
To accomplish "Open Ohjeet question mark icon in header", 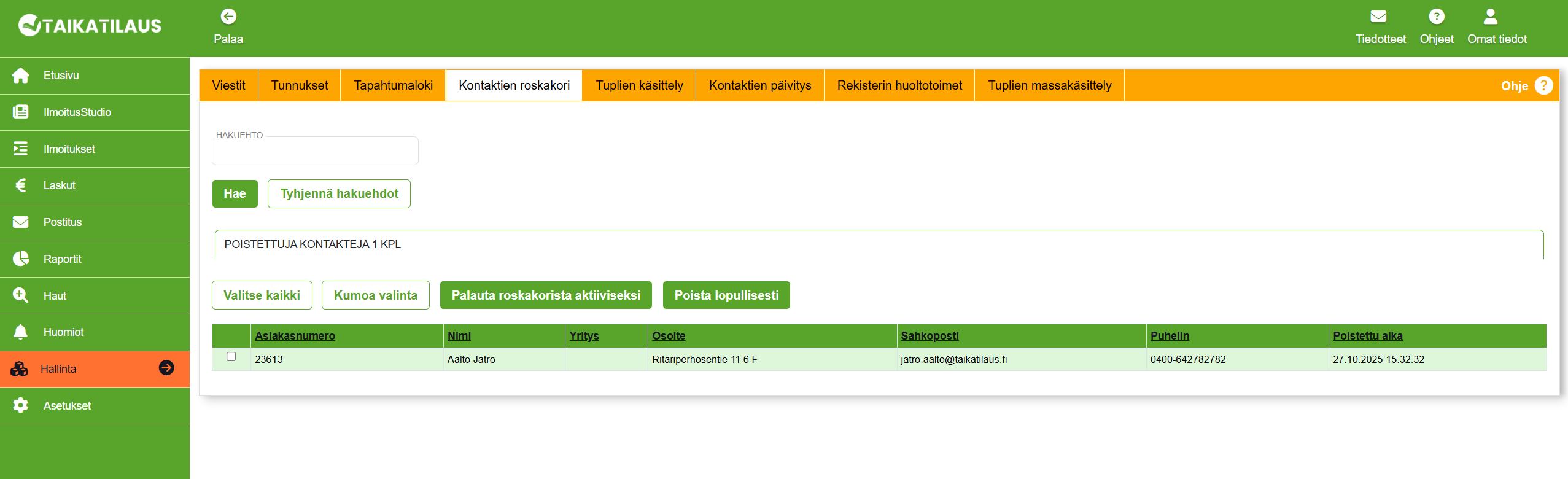I will (x=1436, y=17).
